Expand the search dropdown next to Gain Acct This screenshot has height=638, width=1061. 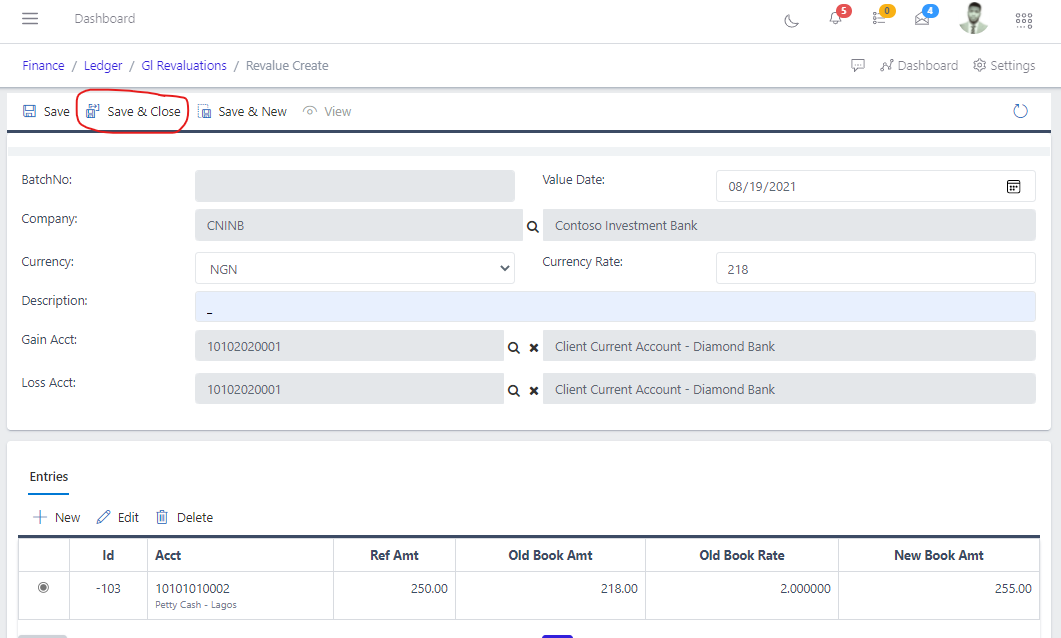click(513, 346)
